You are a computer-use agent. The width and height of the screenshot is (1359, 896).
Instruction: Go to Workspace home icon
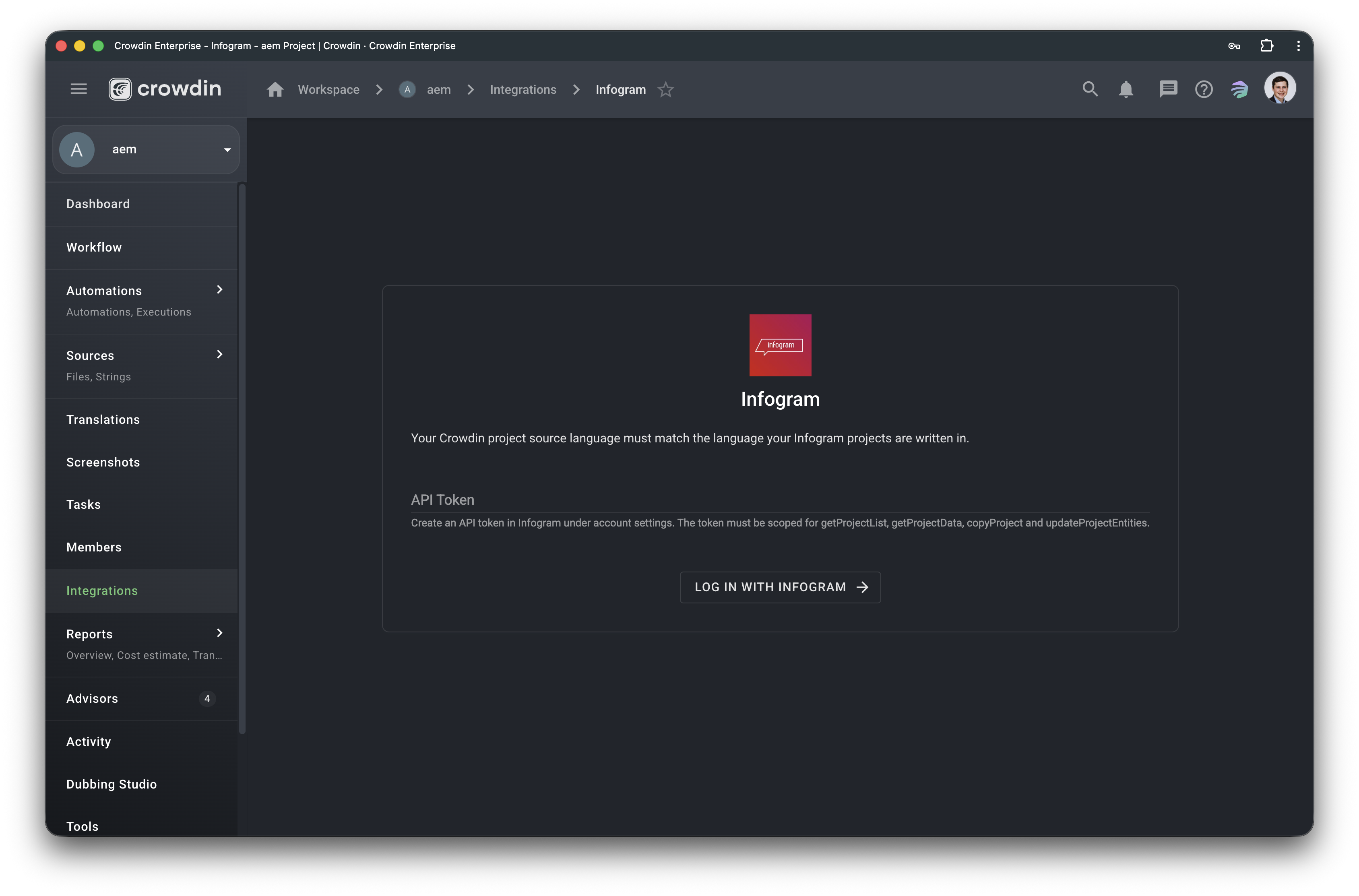[x=275, y=90]
